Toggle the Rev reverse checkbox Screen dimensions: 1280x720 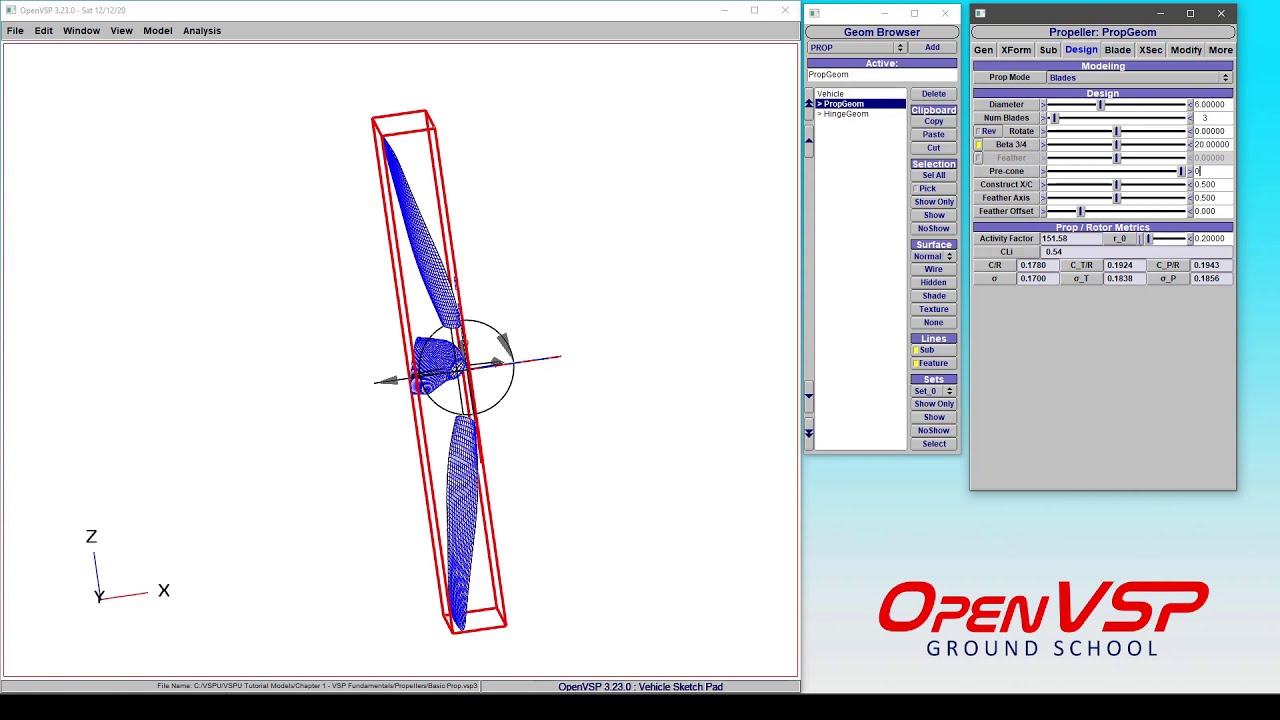click(987, 131)
